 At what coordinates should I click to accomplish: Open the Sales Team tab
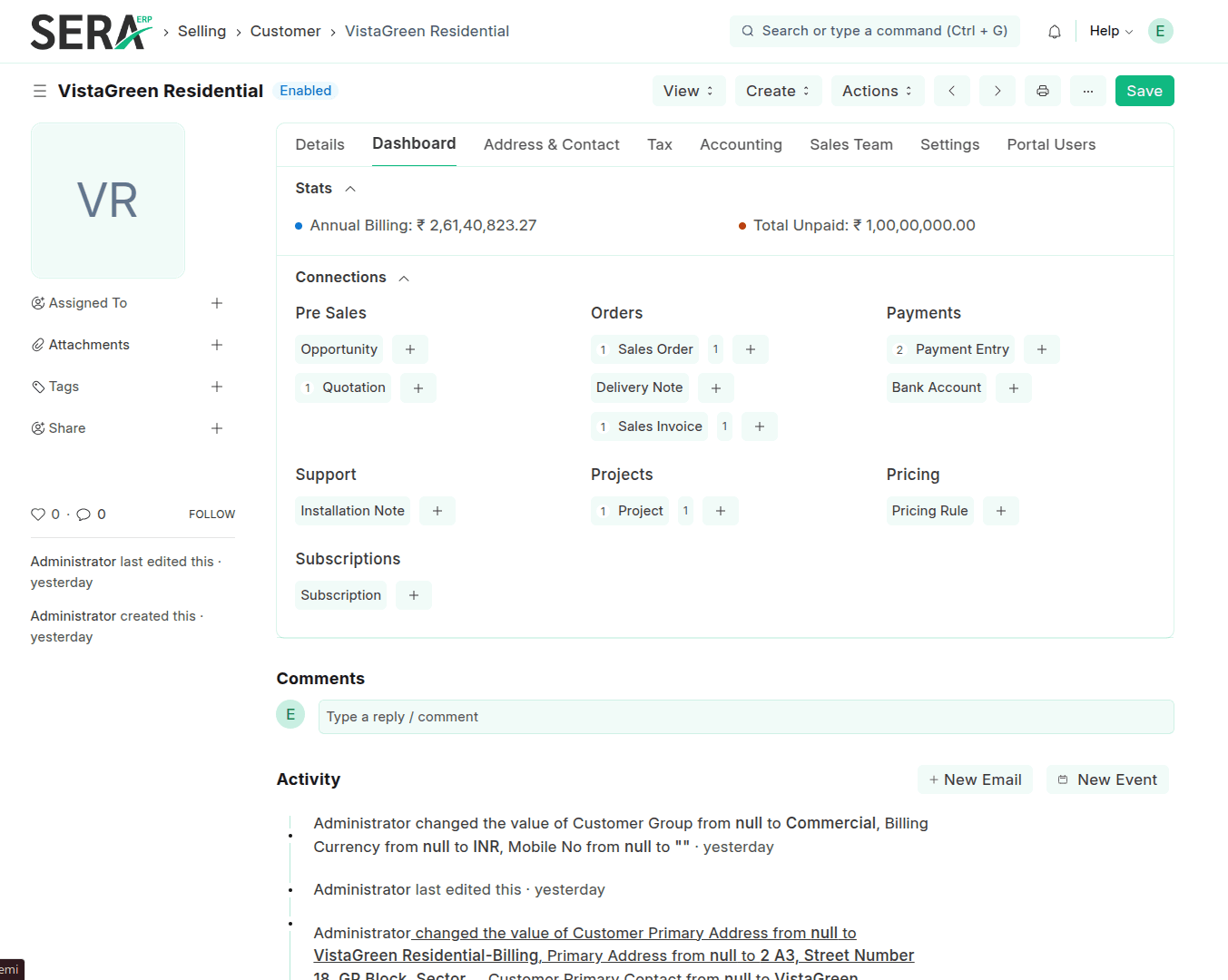click(851, 144)
